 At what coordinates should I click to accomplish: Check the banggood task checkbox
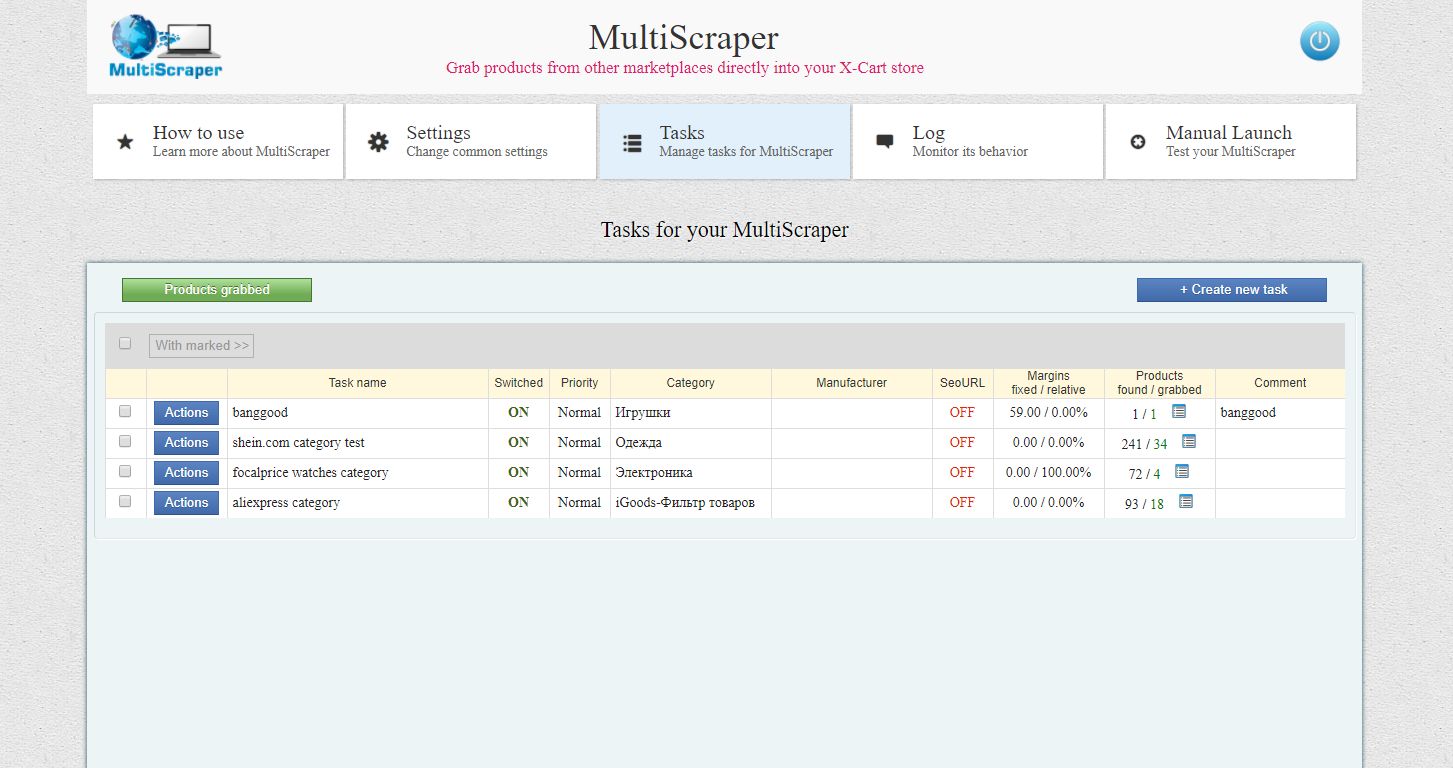tap(125, 411)
